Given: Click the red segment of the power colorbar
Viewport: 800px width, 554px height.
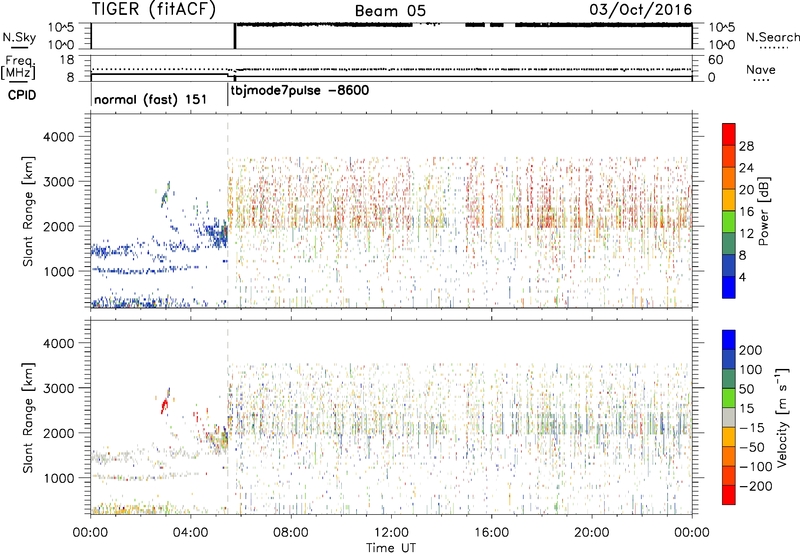Looking at the screenshot, I should [729, 134].
